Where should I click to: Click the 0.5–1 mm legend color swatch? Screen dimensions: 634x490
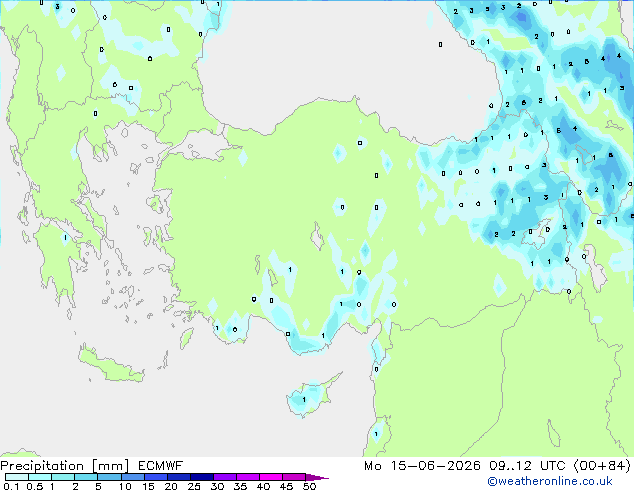[40, 477]
